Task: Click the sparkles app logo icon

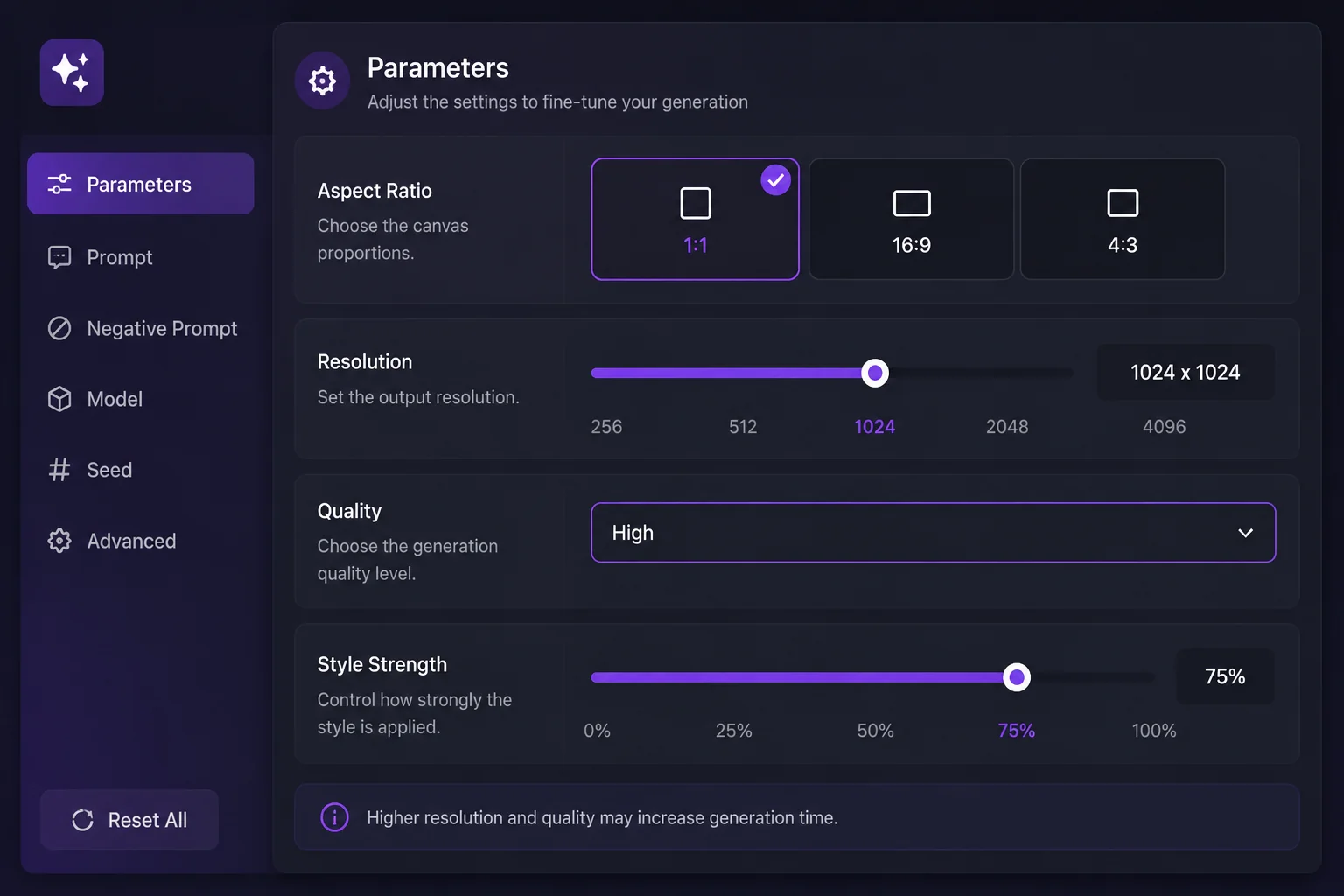Action: pos(72,73)
